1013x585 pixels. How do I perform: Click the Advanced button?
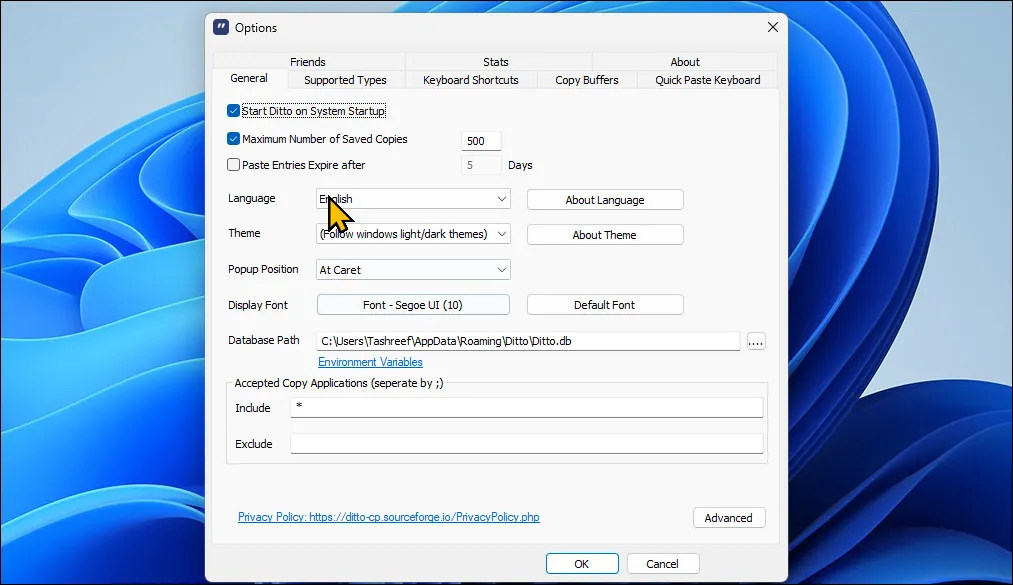[x=729, y=517]
